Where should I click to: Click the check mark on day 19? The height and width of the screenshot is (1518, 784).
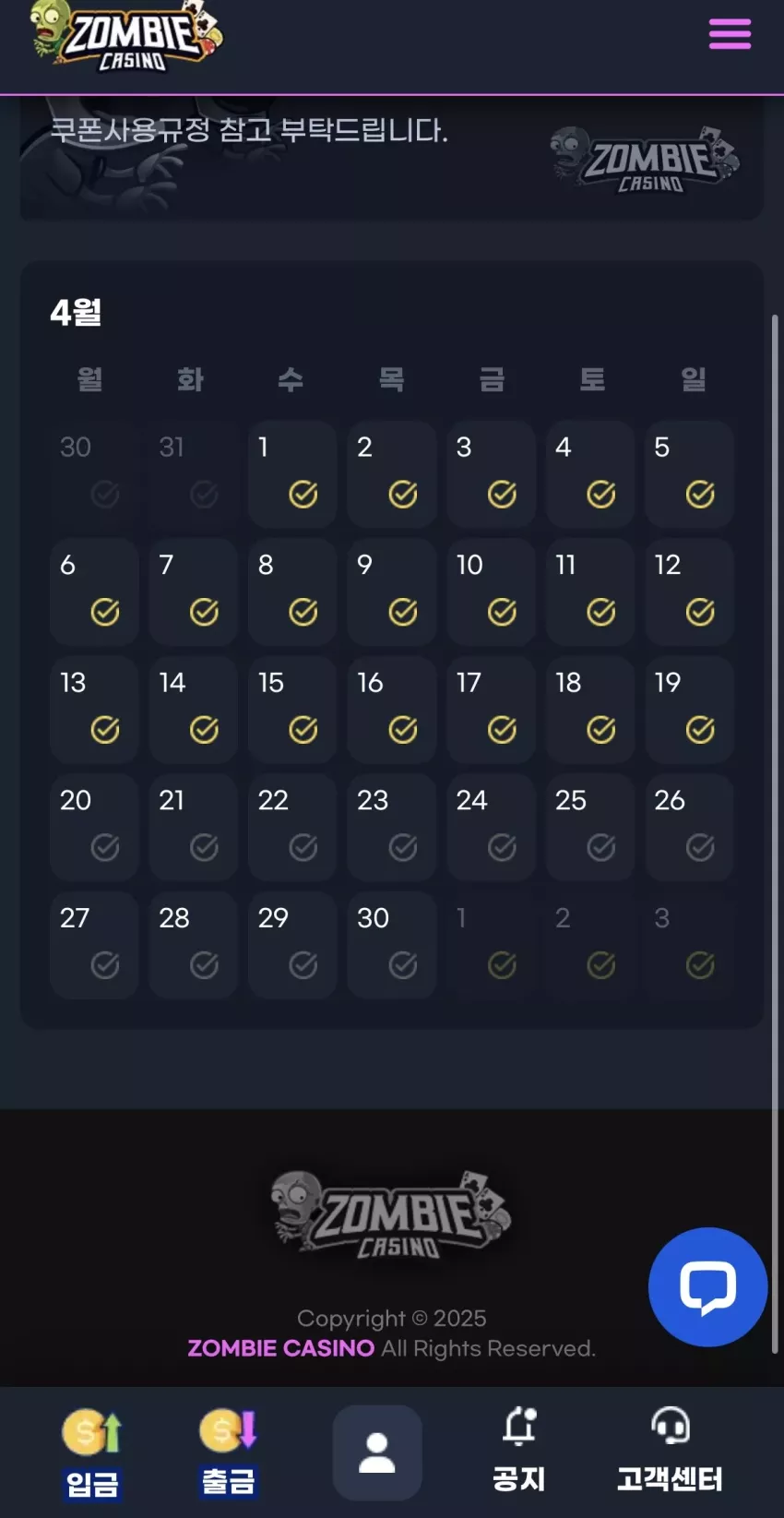[700, 730]
